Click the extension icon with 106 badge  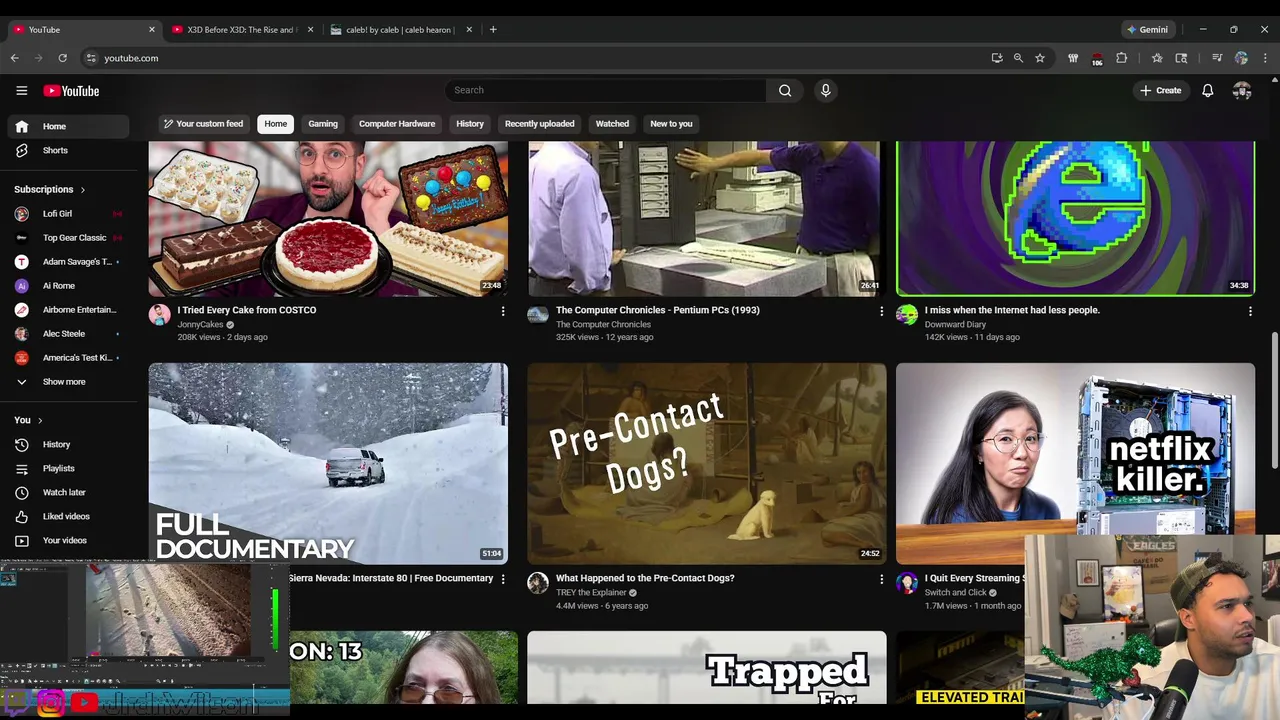[1097, 58]
